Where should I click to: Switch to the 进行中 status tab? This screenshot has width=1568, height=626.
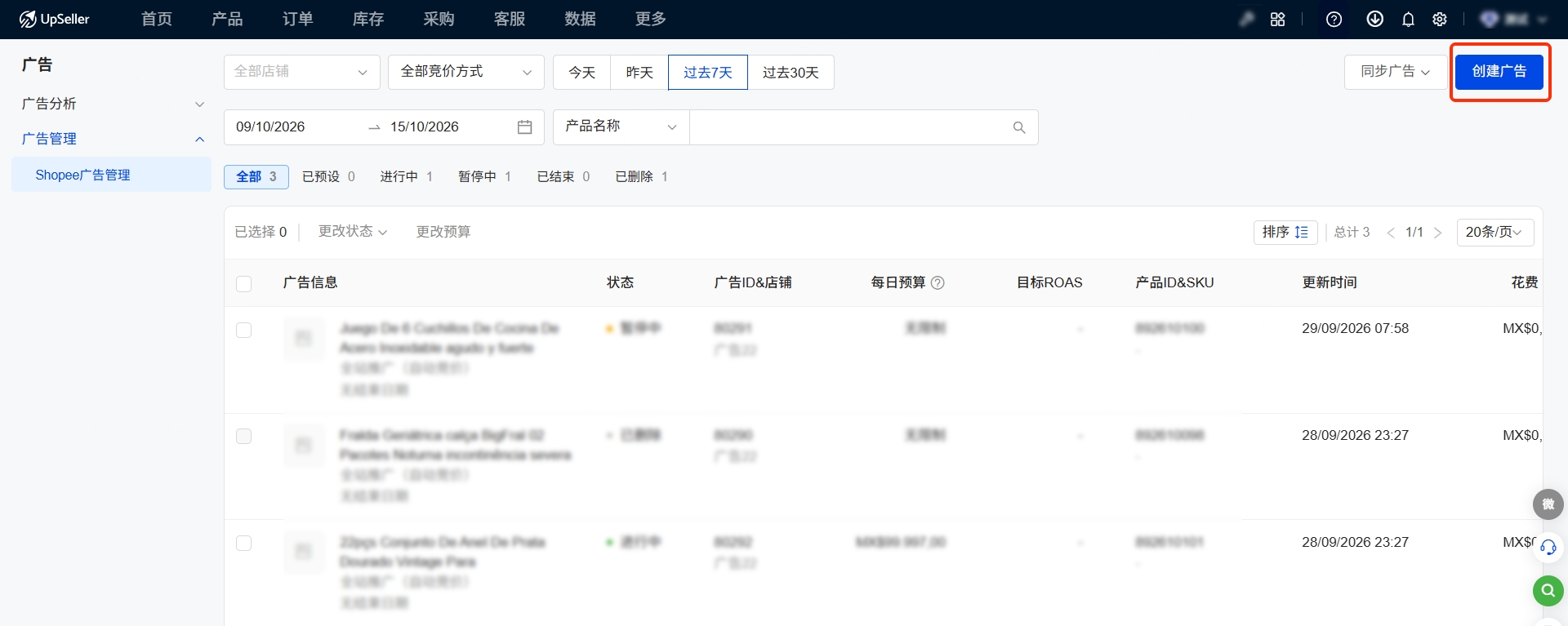point(406,176)
